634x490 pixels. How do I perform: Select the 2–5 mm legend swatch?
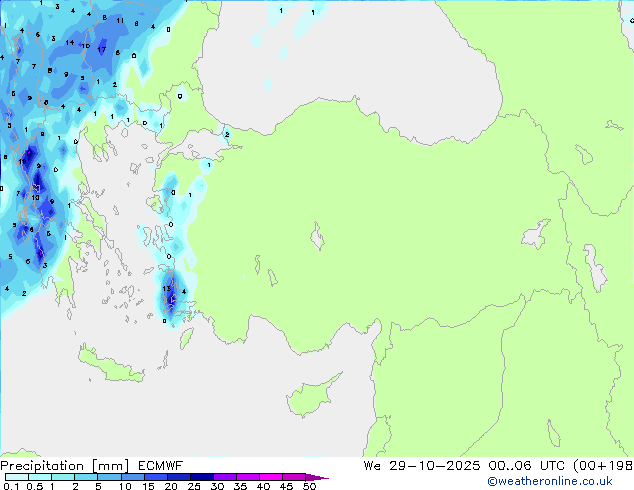[x=86, y=477]
